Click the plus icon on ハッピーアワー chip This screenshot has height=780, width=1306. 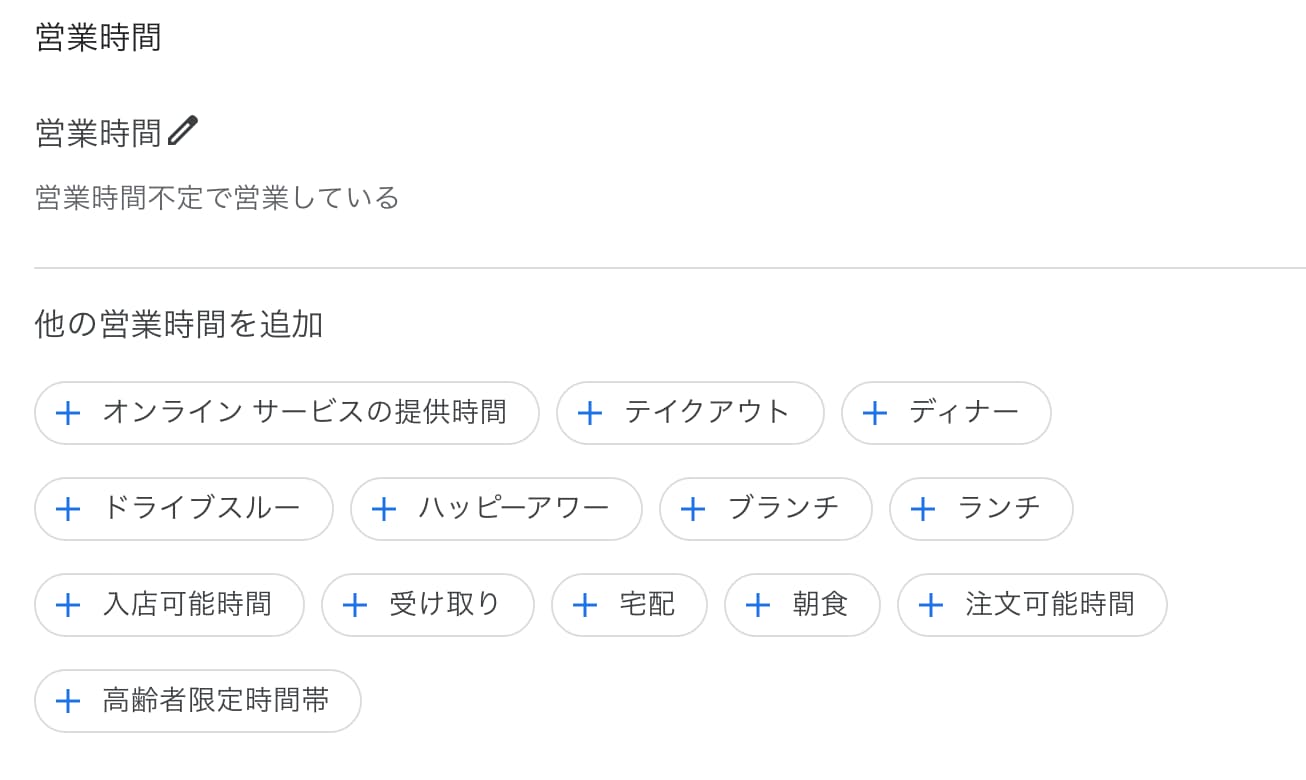(x=384, y=509)
